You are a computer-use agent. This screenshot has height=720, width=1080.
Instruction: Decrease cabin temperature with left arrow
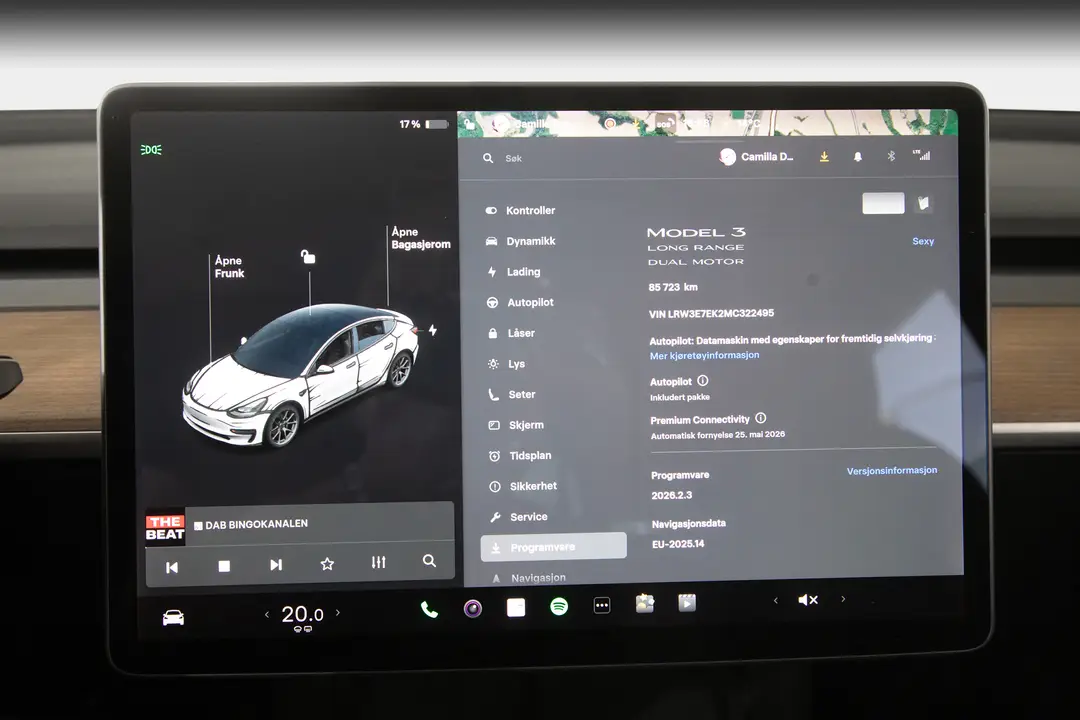click(267, 615)
